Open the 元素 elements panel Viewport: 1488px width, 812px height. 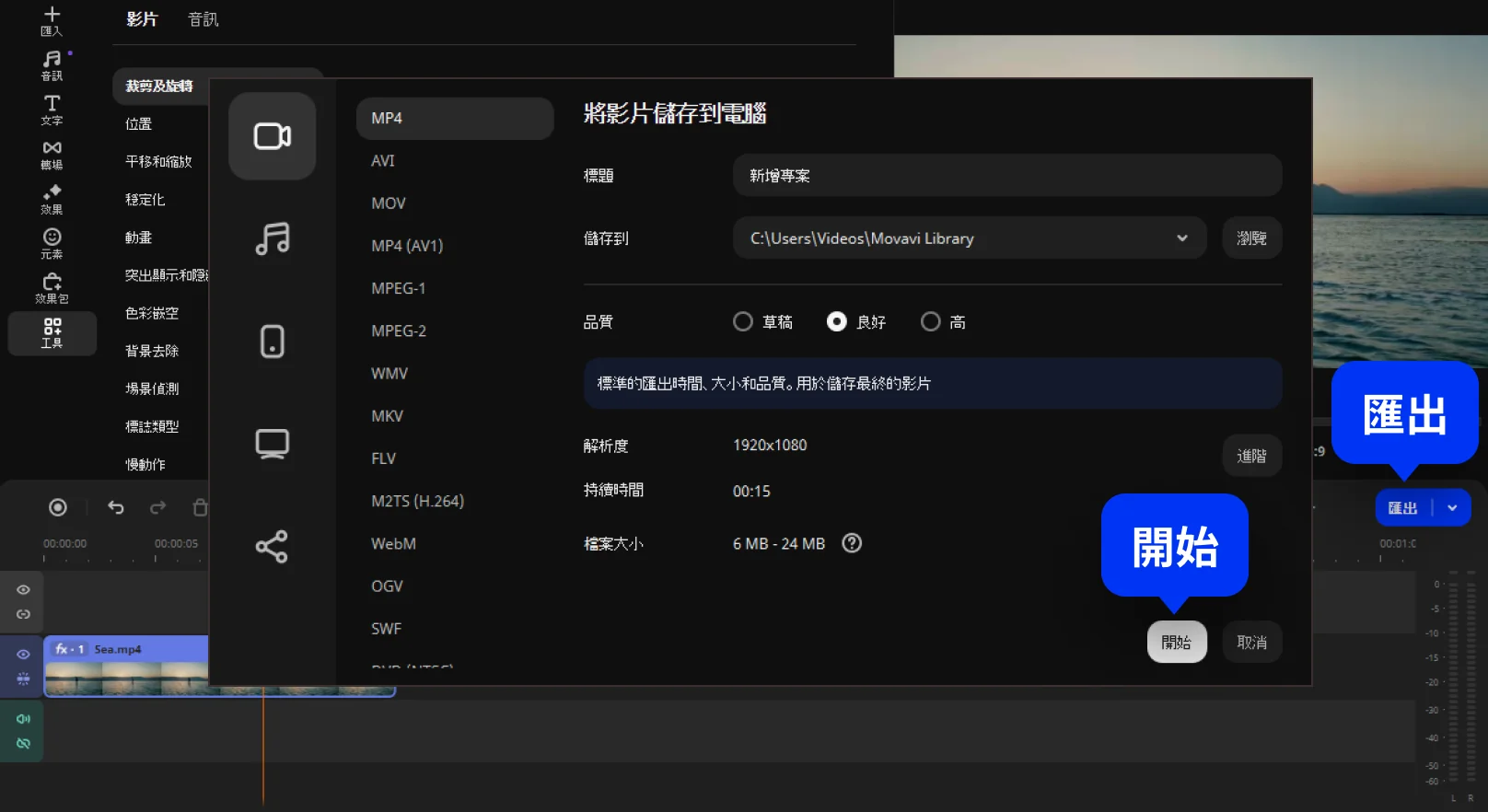point(52,244)
